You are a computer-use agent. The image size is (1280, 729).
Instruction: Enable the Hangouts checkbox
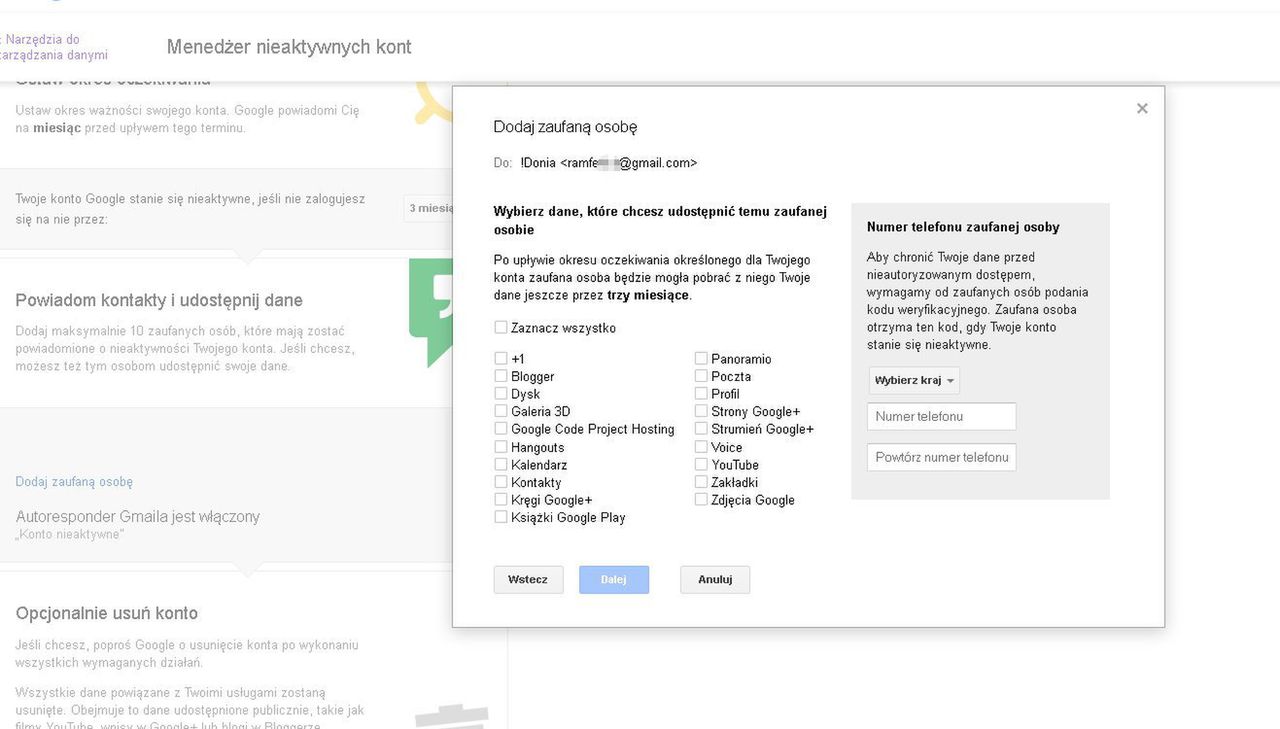pos(500,447)
